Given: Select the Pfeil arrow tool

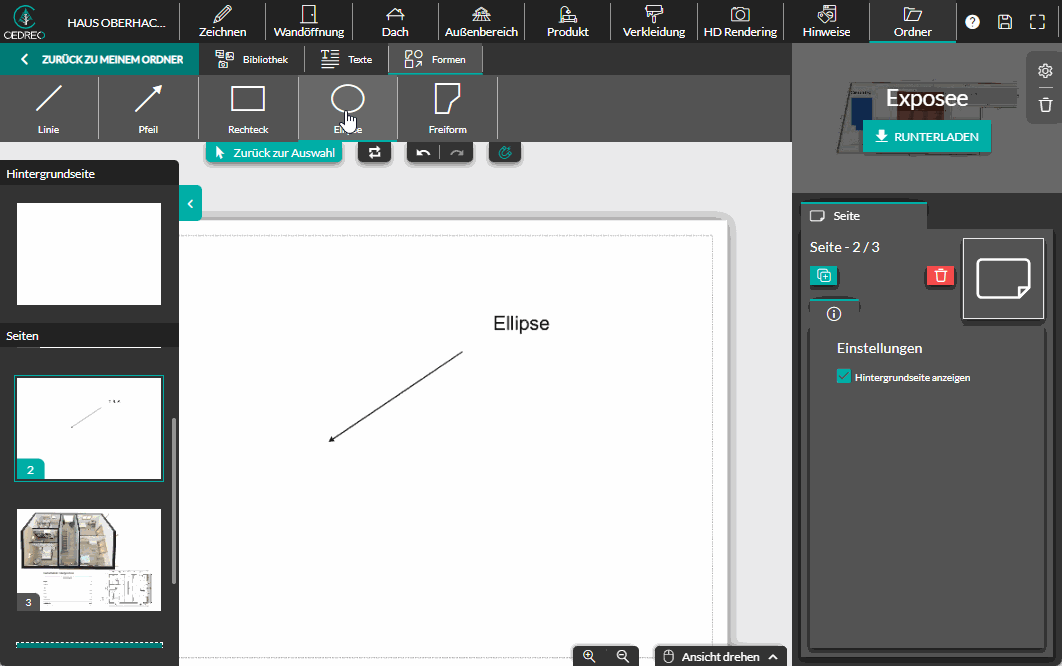Looking at the screenshot, I should pyautogui.click(x=147, y=108).
